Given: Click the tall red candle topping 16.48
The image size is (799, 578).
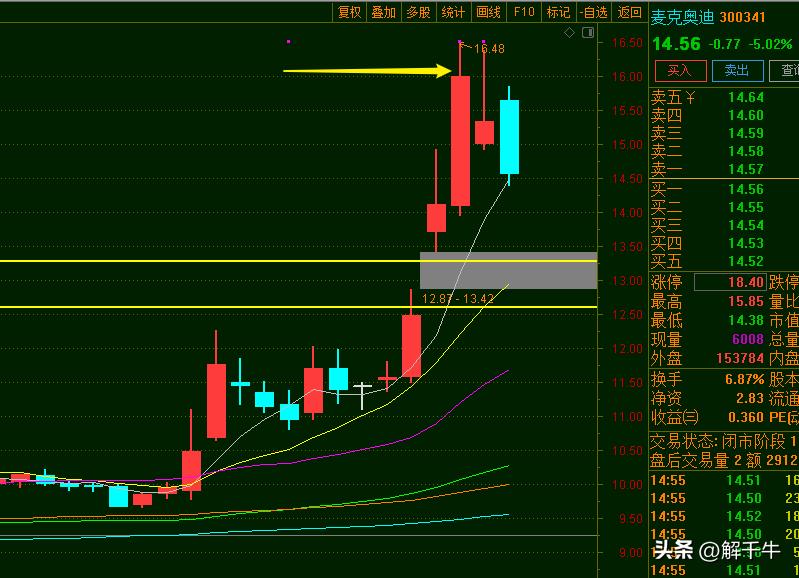Looking at the screenshot, I should click(x=460, y=141).
